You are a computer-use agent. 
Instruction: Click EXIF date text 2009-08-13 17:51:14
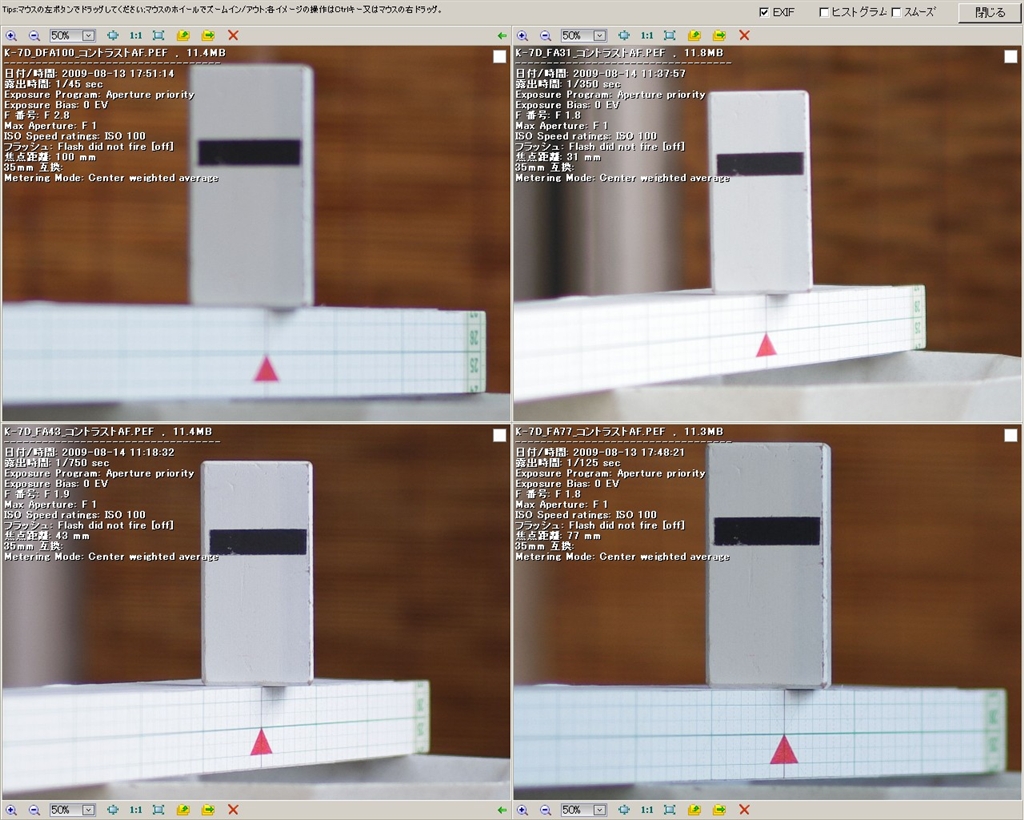tap(118, 73)
